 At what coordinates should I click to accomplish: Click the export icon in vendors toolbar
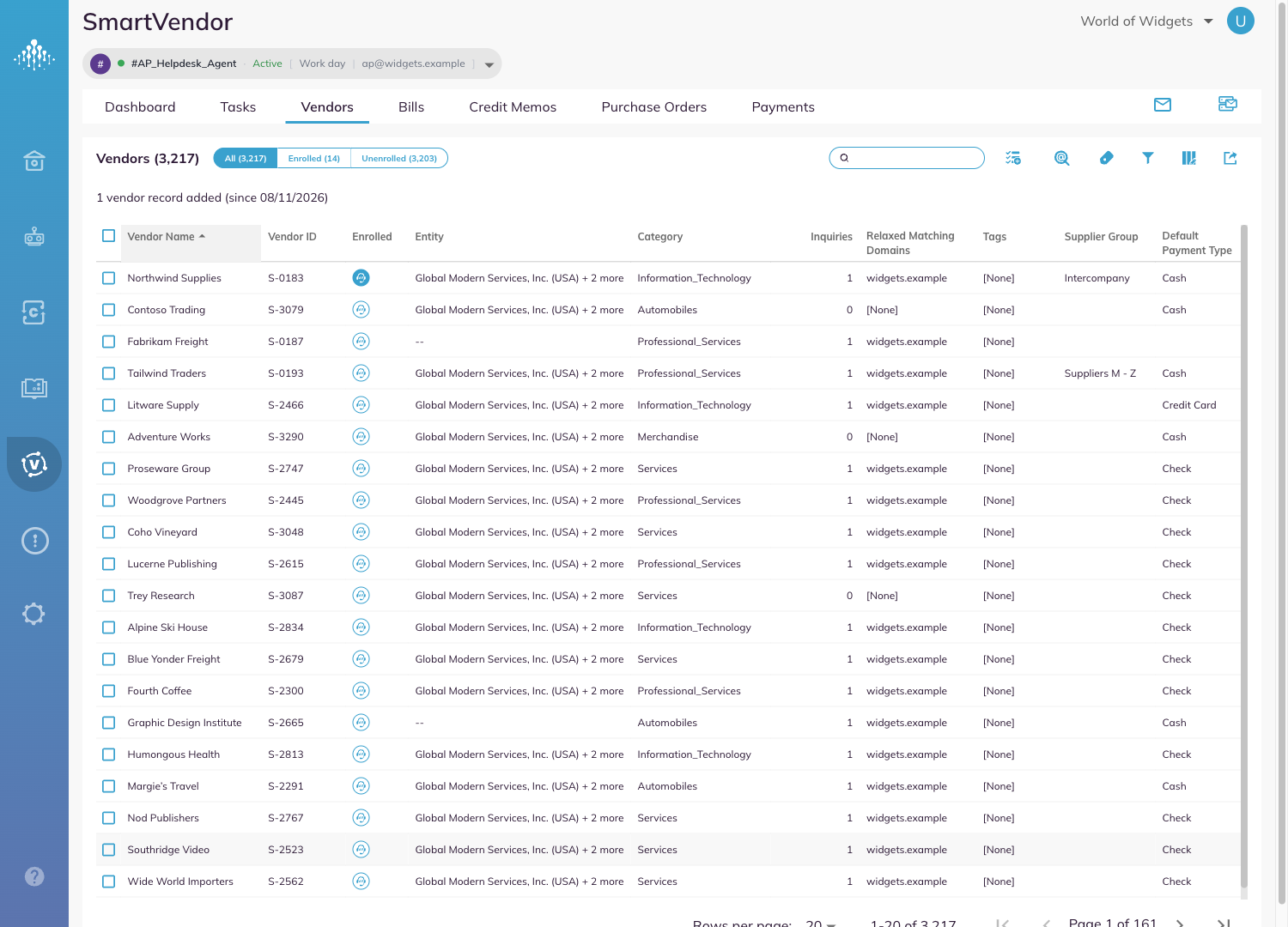click(1230, 158)
